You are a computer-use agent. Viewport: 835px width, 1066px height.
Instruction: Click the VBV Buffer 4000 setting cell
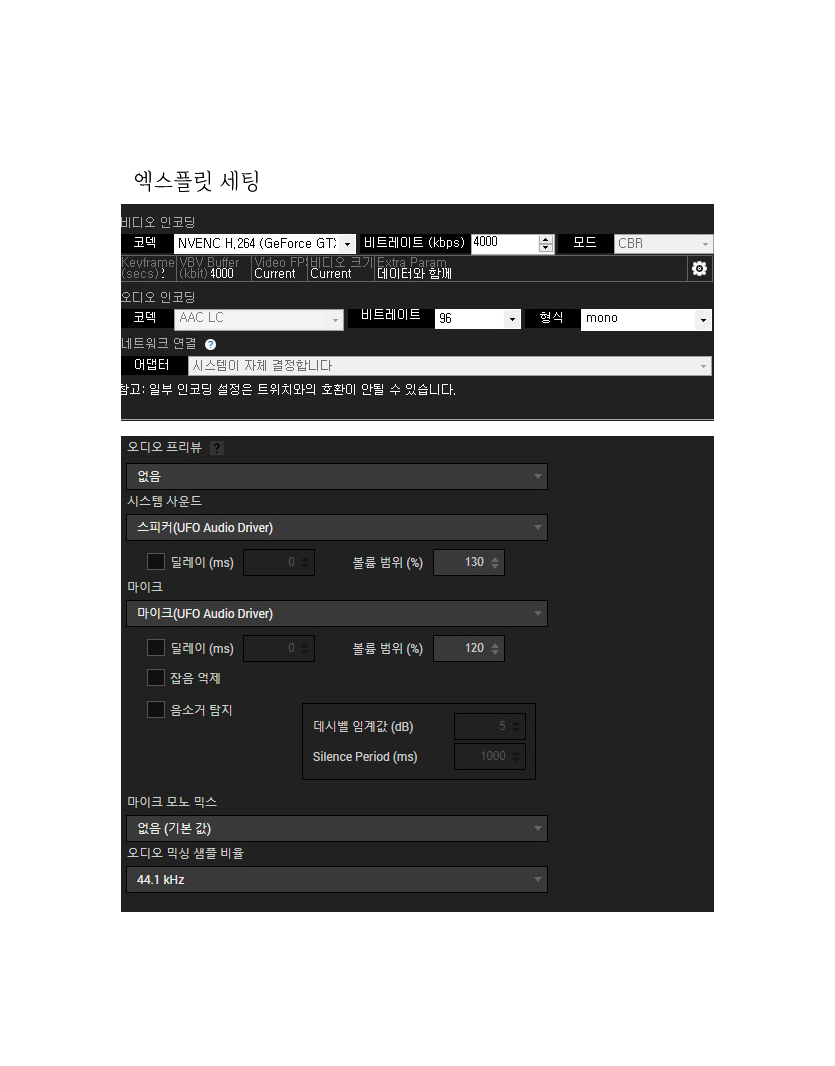[214, 268]
